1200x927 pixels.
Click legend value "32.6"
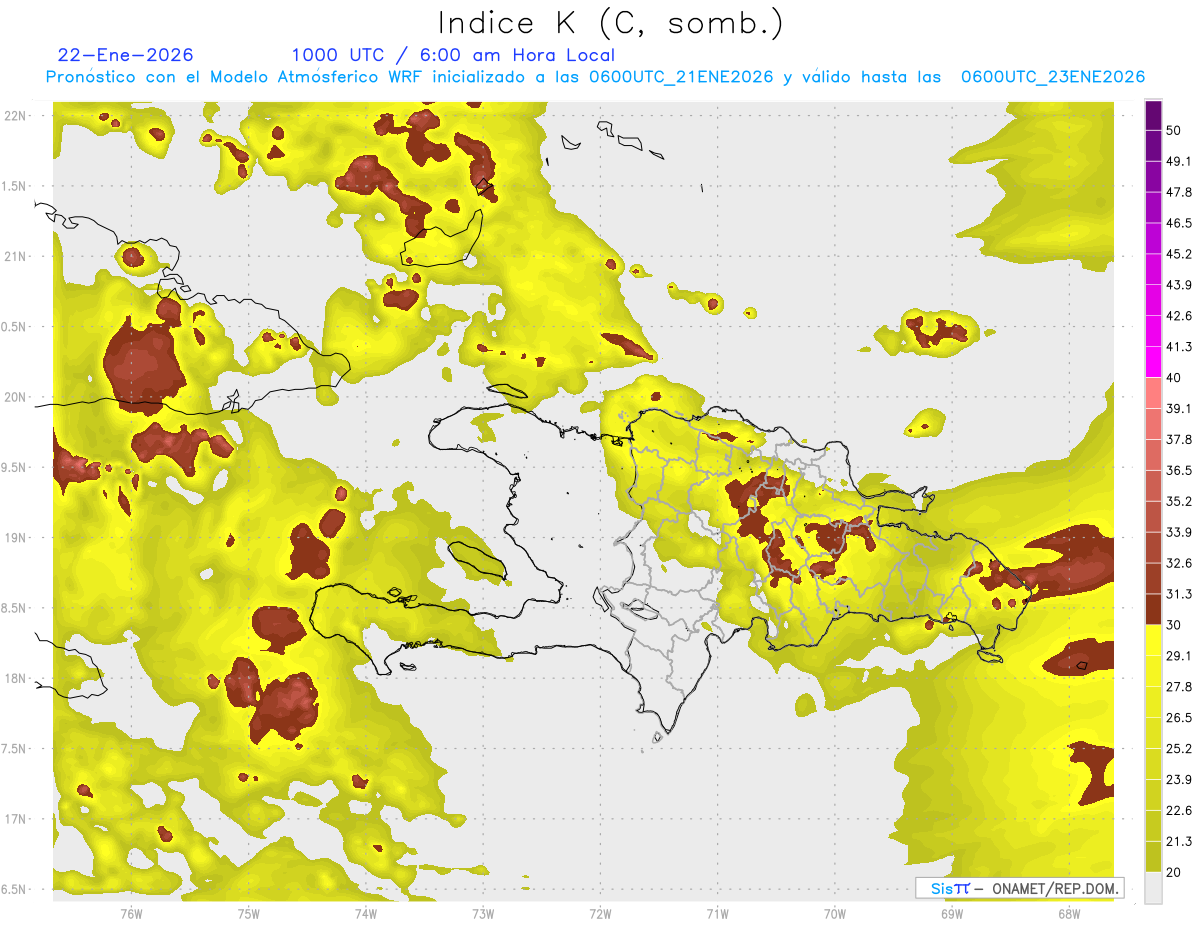click(x=1178, y=563)
